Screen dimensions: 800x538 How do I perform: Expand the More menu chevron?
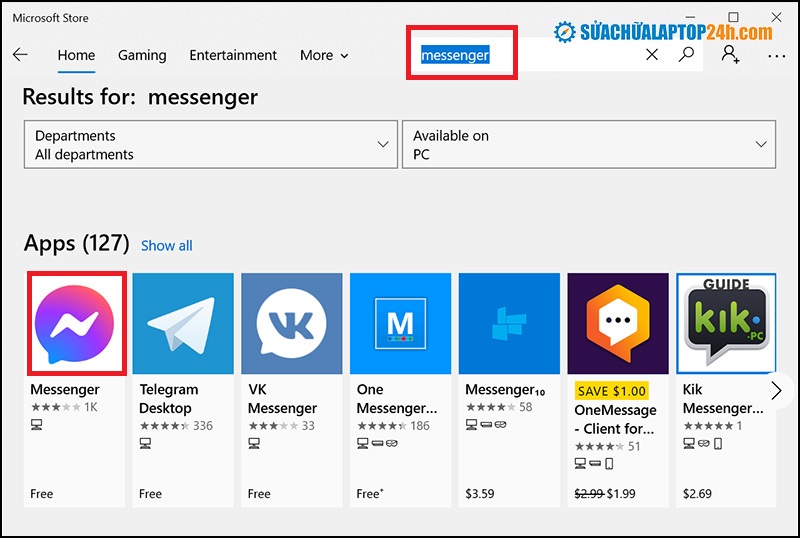tap(345, 56)
